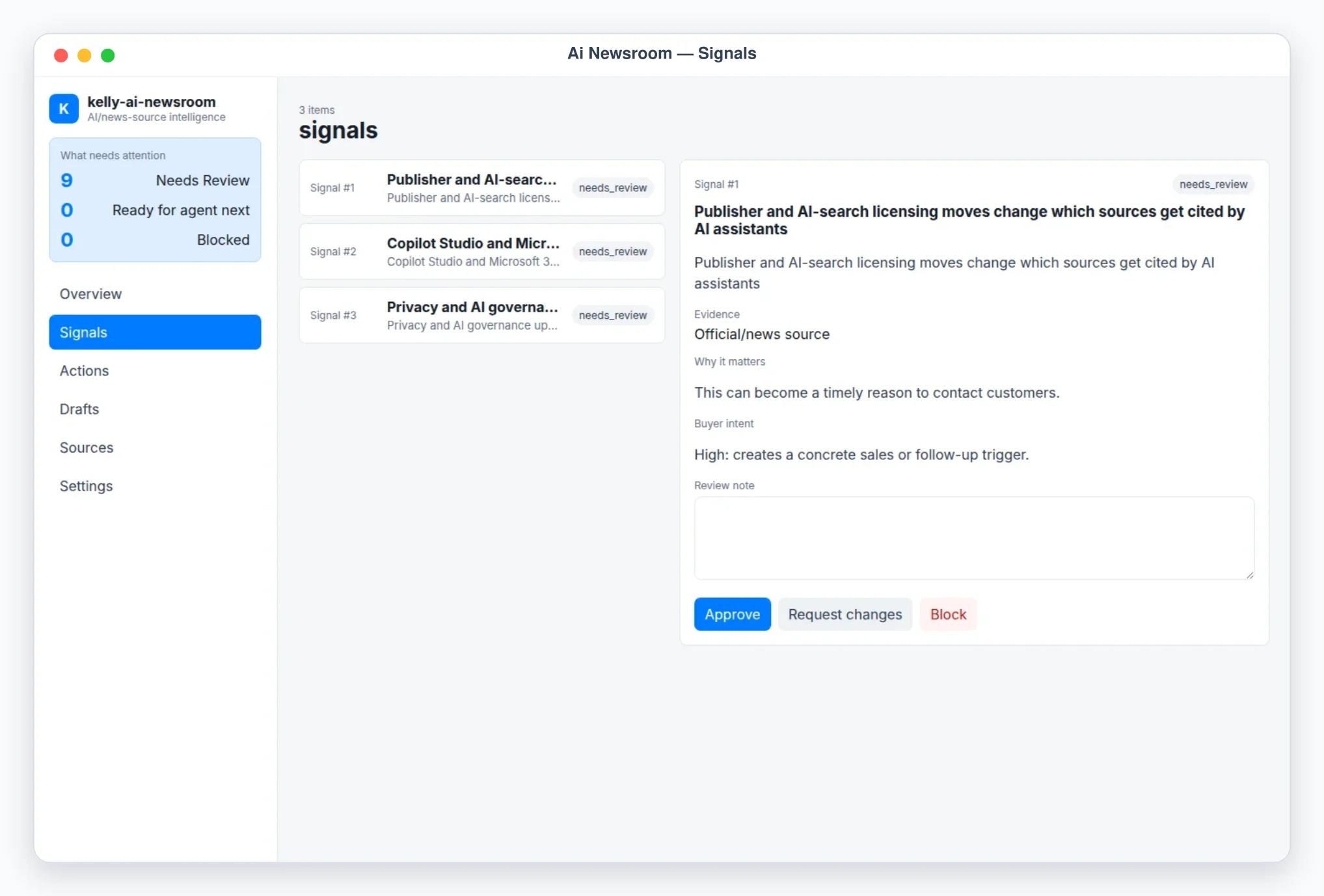Screen dimensions: 1324x896
Task: Click the Request changes button
Action: [x=845, y=614]
